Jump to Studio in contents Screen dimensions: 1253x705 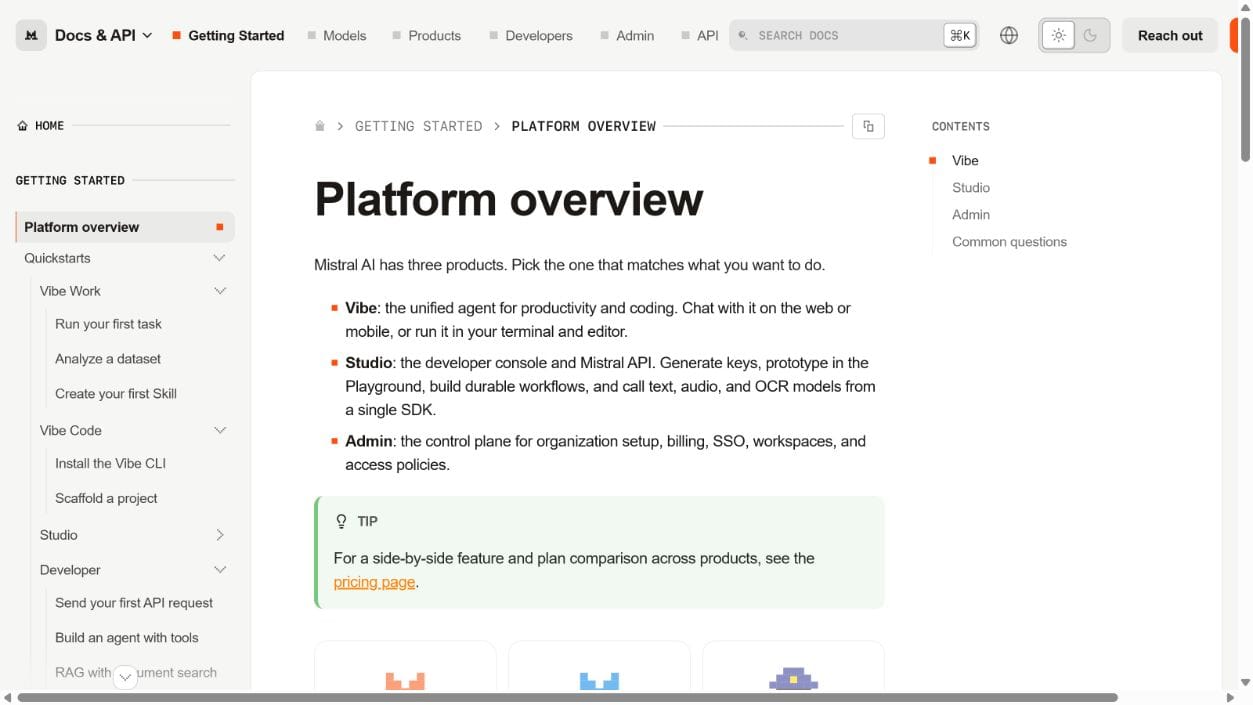(x=971, y=188)
